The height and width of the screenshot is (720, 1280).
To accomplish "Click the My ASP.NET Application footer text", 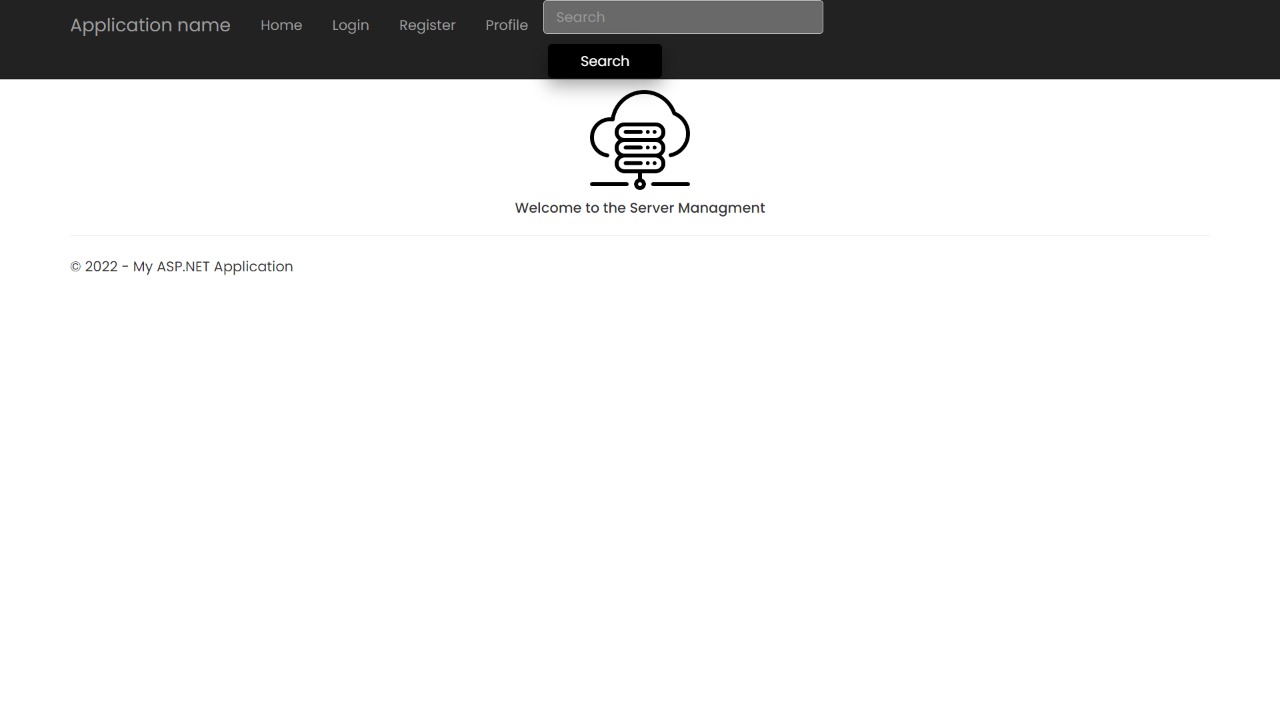I will [213, 267].
